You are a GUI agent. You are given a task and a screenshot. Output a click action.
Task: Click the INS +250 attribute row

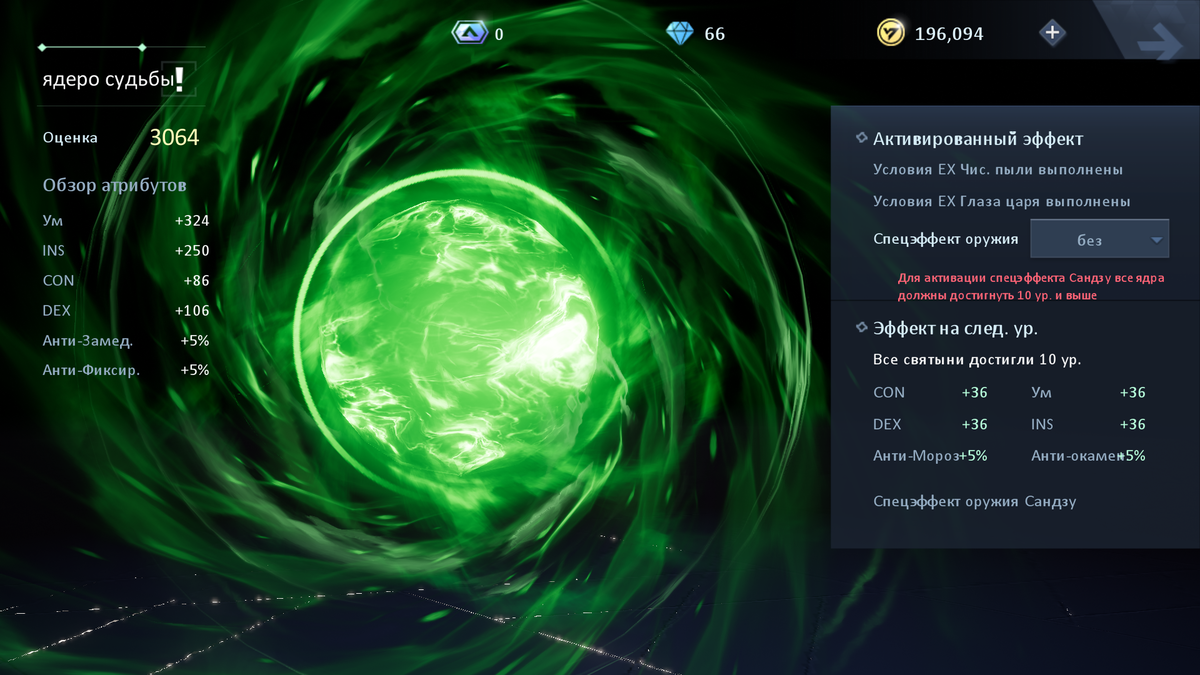pyautogui.click(x=126, y=251)
